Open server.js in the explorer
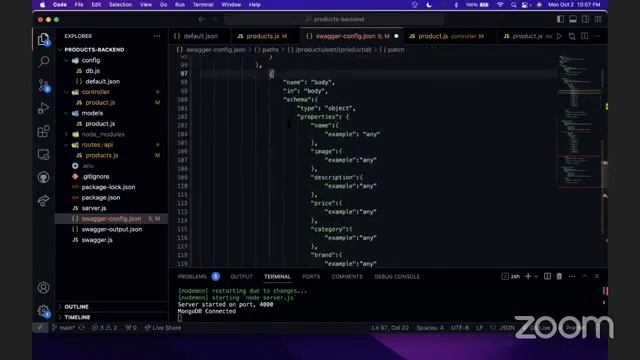 [94, 208]
